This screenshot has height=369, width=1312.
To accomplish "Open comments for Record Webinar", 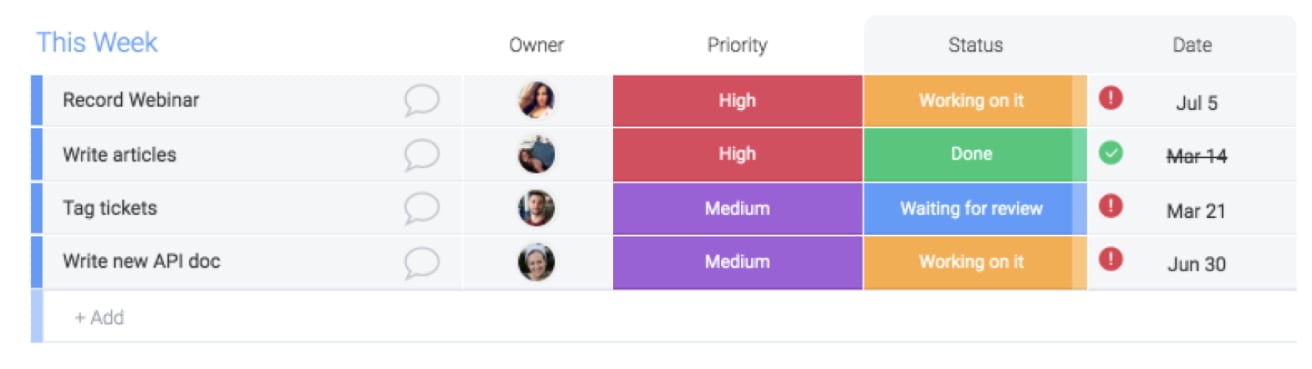I will pos(422,101).
